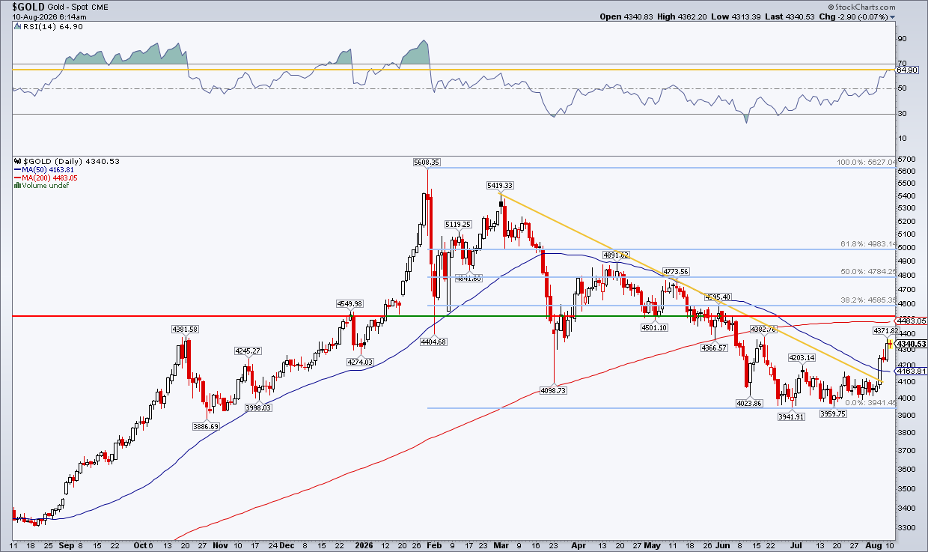
Task: Click the '$GOLD (Daily) 4340.53' legend
Action: 71,161
